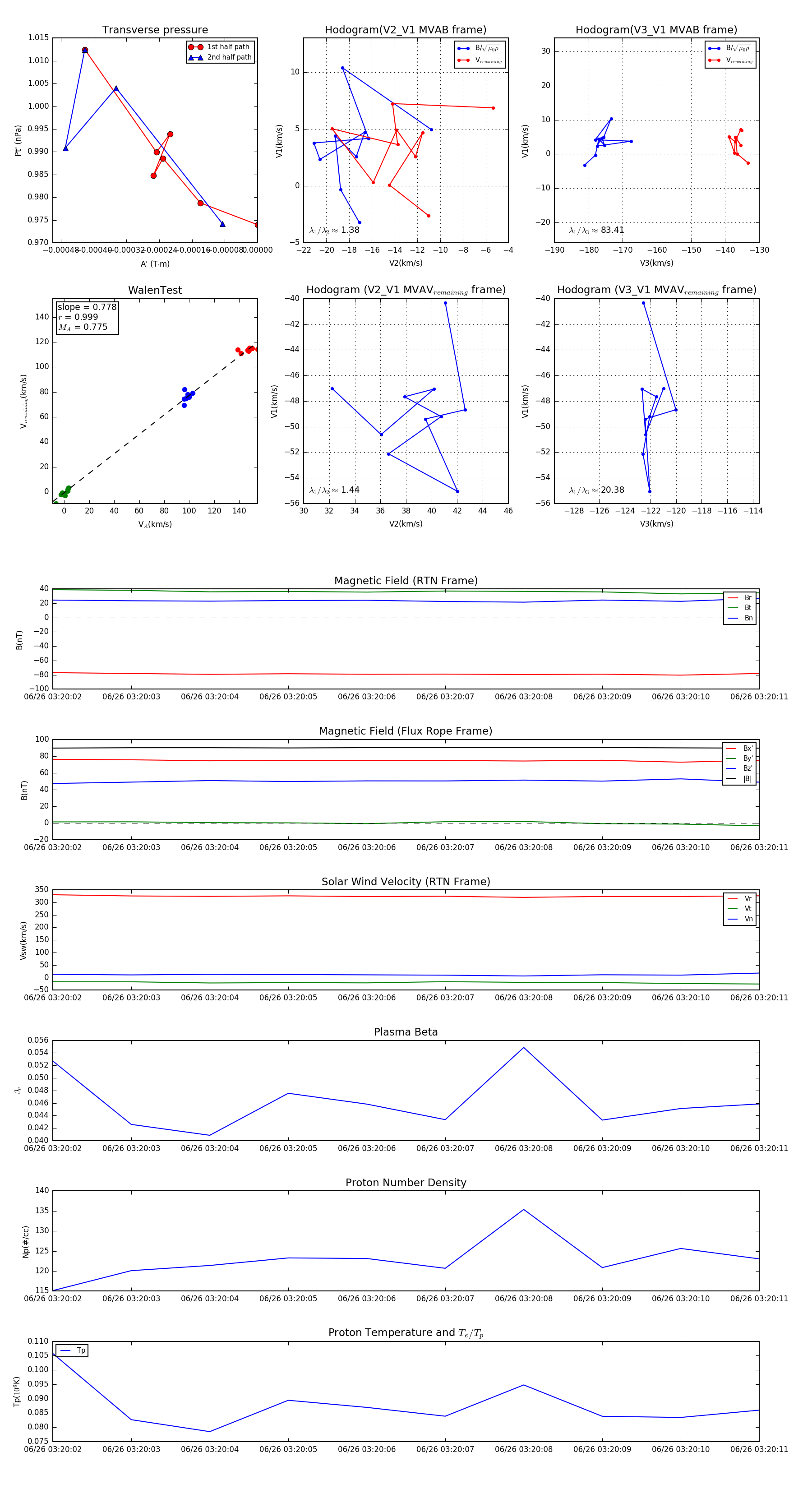This screenshot has width=812, height=1489.
Task: Select the Walen test slope statistics box
Action: coord(87,317)
